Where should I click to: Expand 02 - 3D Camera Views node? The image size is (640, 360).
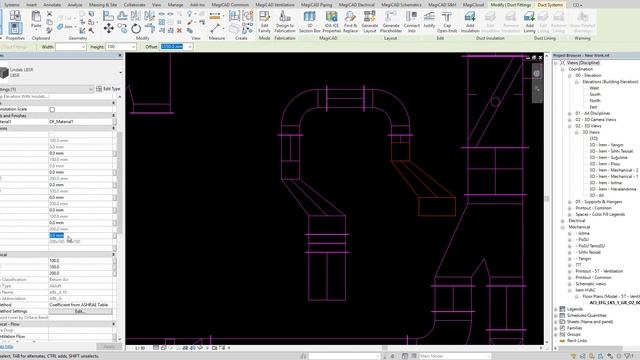coord(569,120)
